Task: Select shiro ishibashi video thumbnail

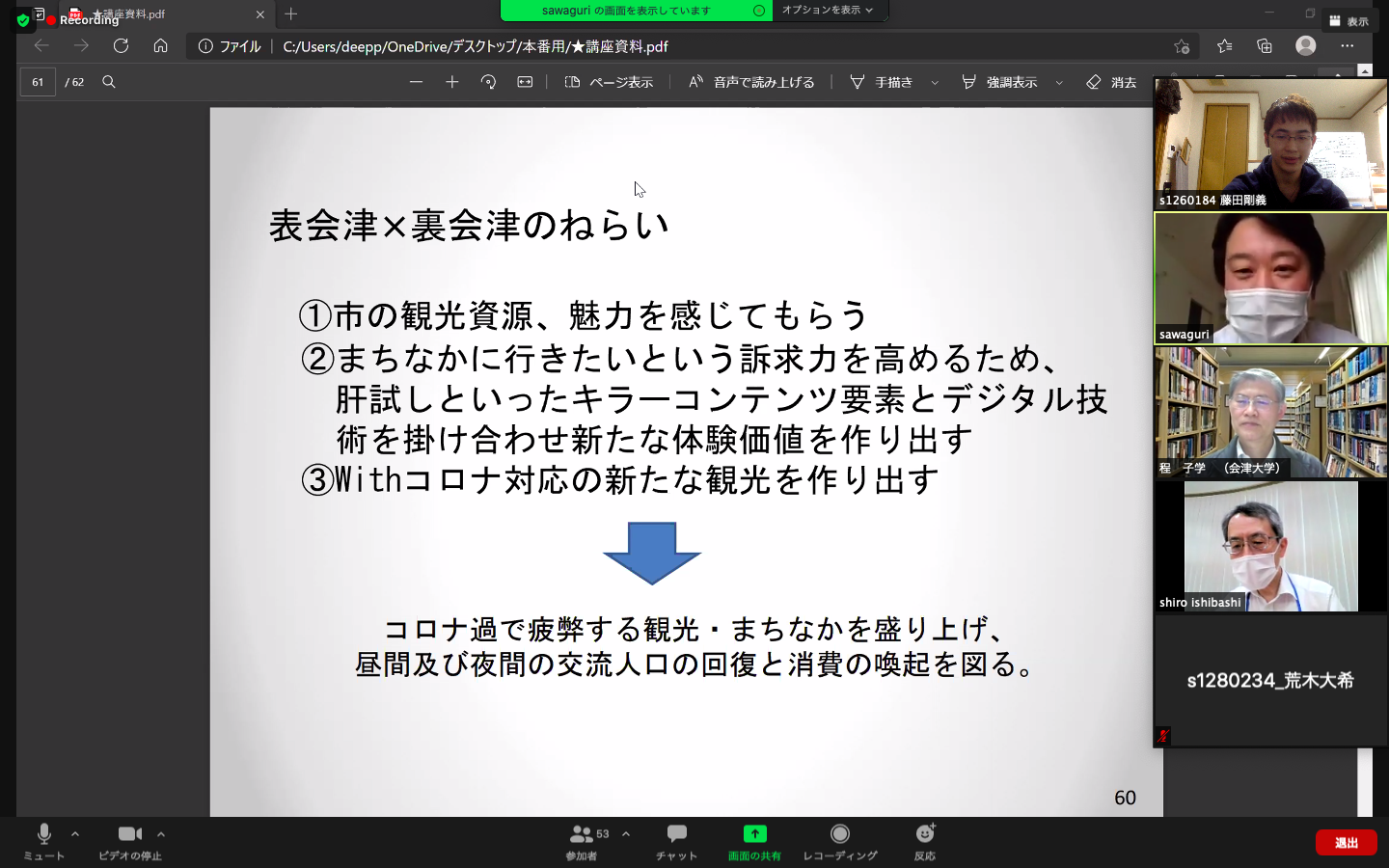Action: [1271, 547]
